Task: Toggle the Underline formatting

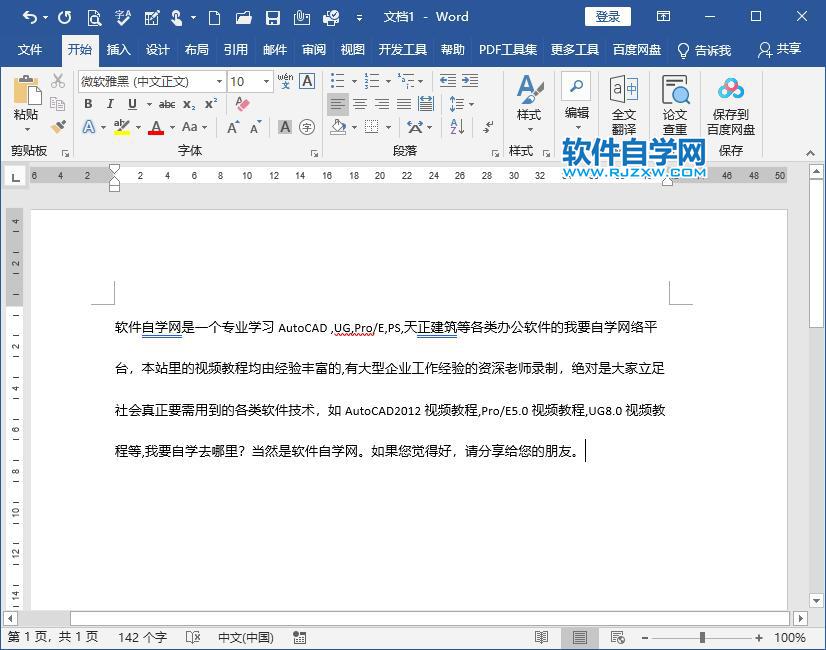Action: pyautogui.click(x=132, y=104)
